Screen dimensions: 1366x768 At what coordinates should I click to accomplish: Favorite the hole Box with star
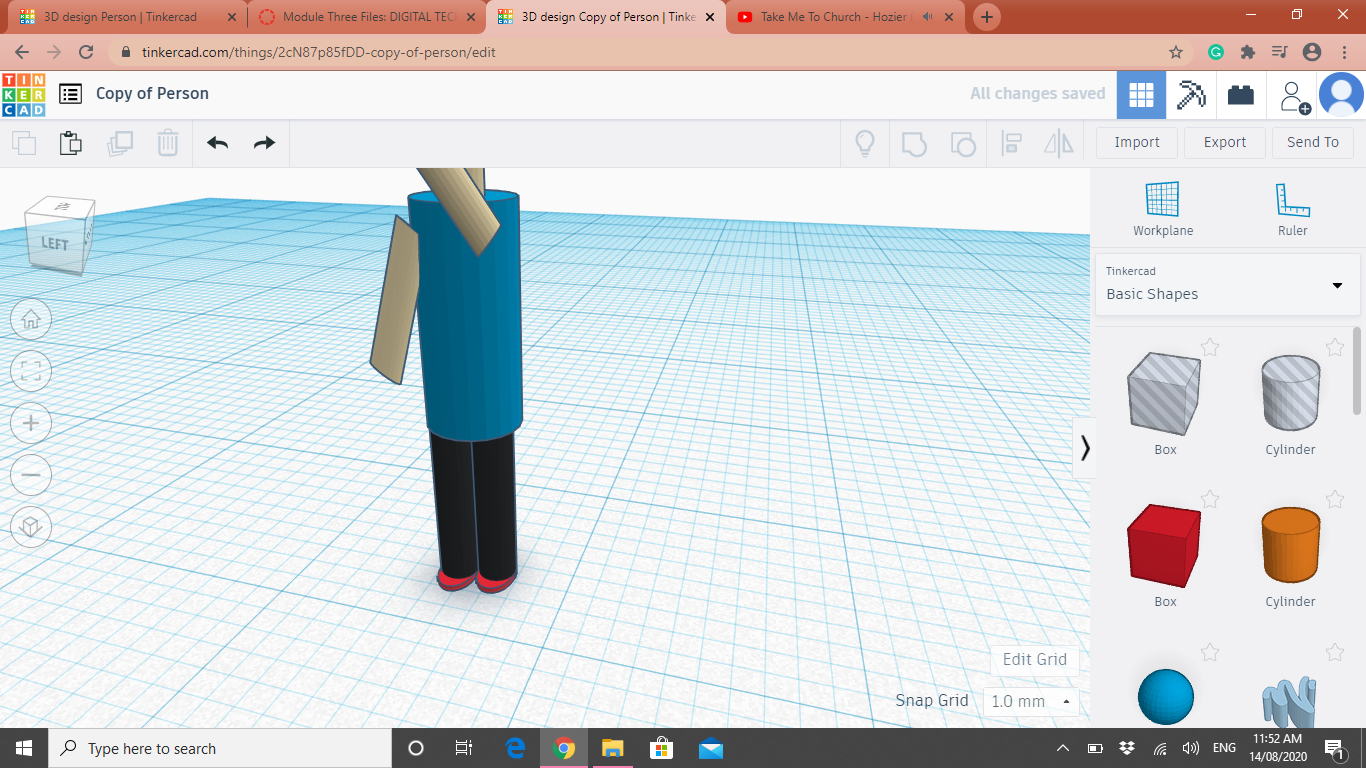point(1210,347)
